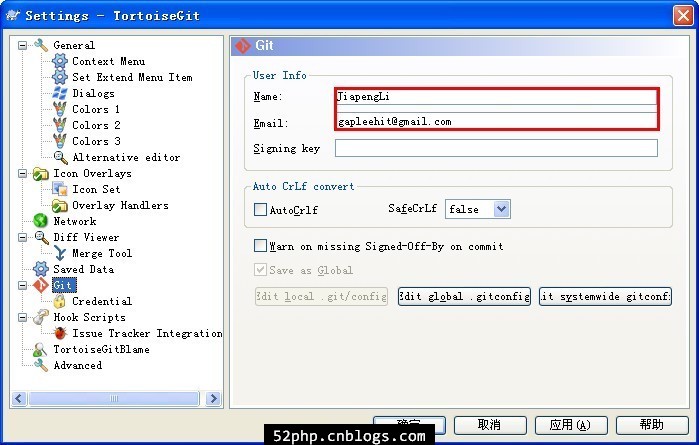699x445 pixels.
Task: Enable the AutoCrlf checkbox
Action: click(x=260, y=210)
